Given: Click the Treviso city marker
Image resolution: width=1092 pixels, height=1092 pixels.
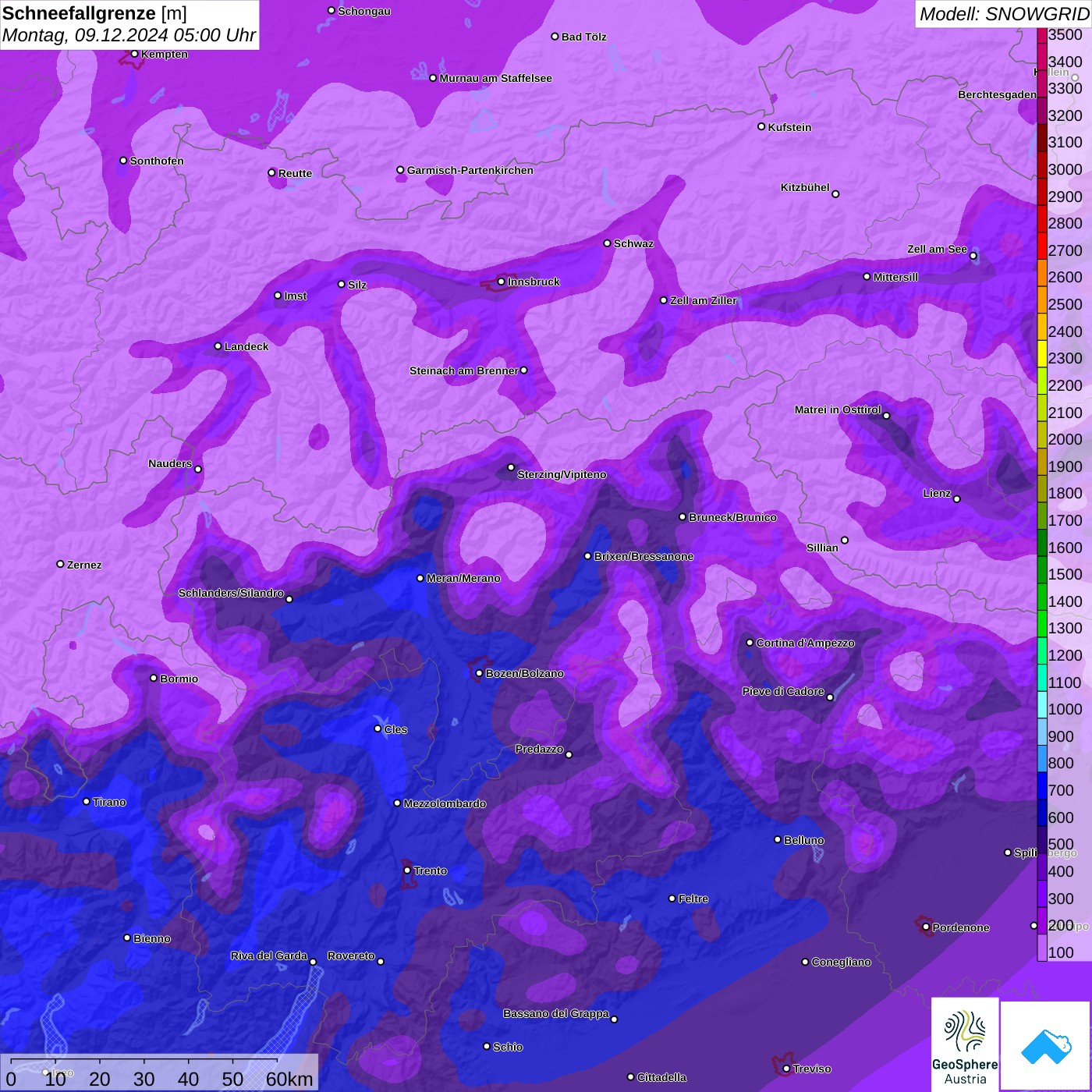Looking at the screenshot, I should pos(786,1069).
